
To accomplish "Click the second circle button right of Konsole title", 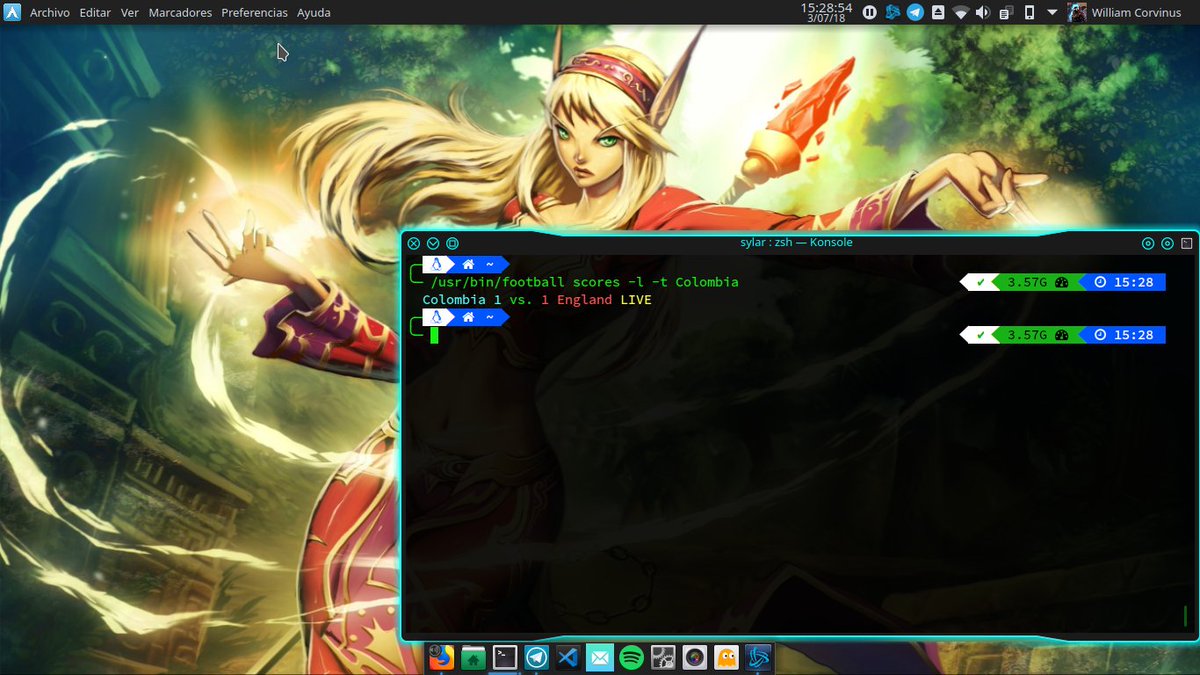I will pos(1167,243).
